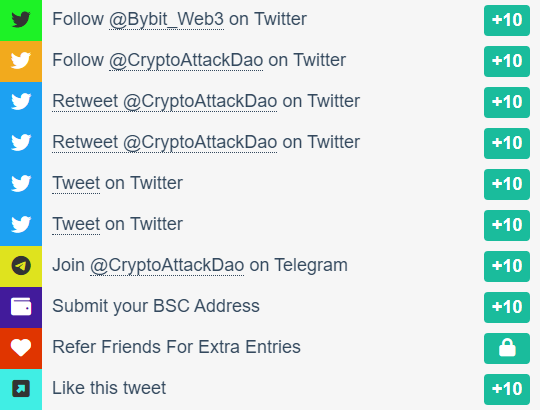This screenshot has height=410, width=540.
Task: Click the Telegram icon on yellow background
Action: point(21,266)
